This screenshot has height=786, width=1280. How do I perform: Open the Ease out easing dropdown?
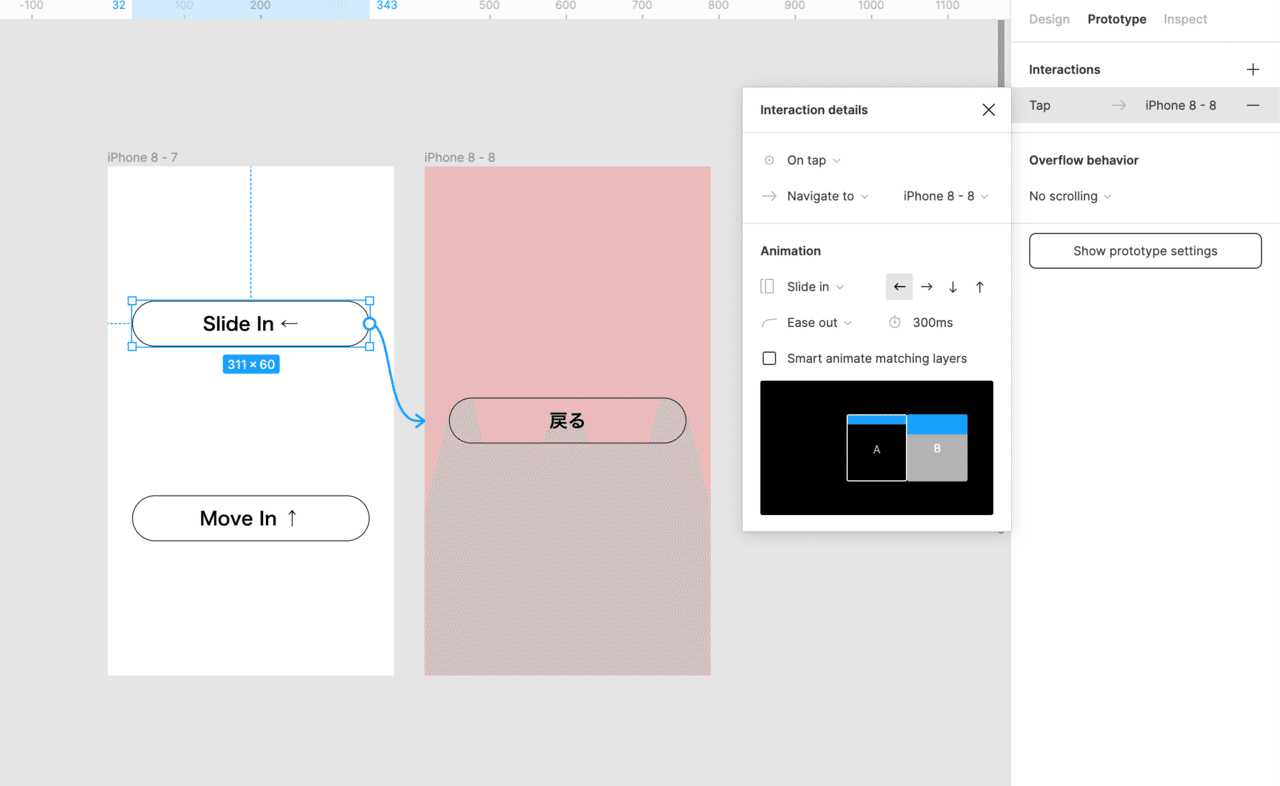point(819,323)
